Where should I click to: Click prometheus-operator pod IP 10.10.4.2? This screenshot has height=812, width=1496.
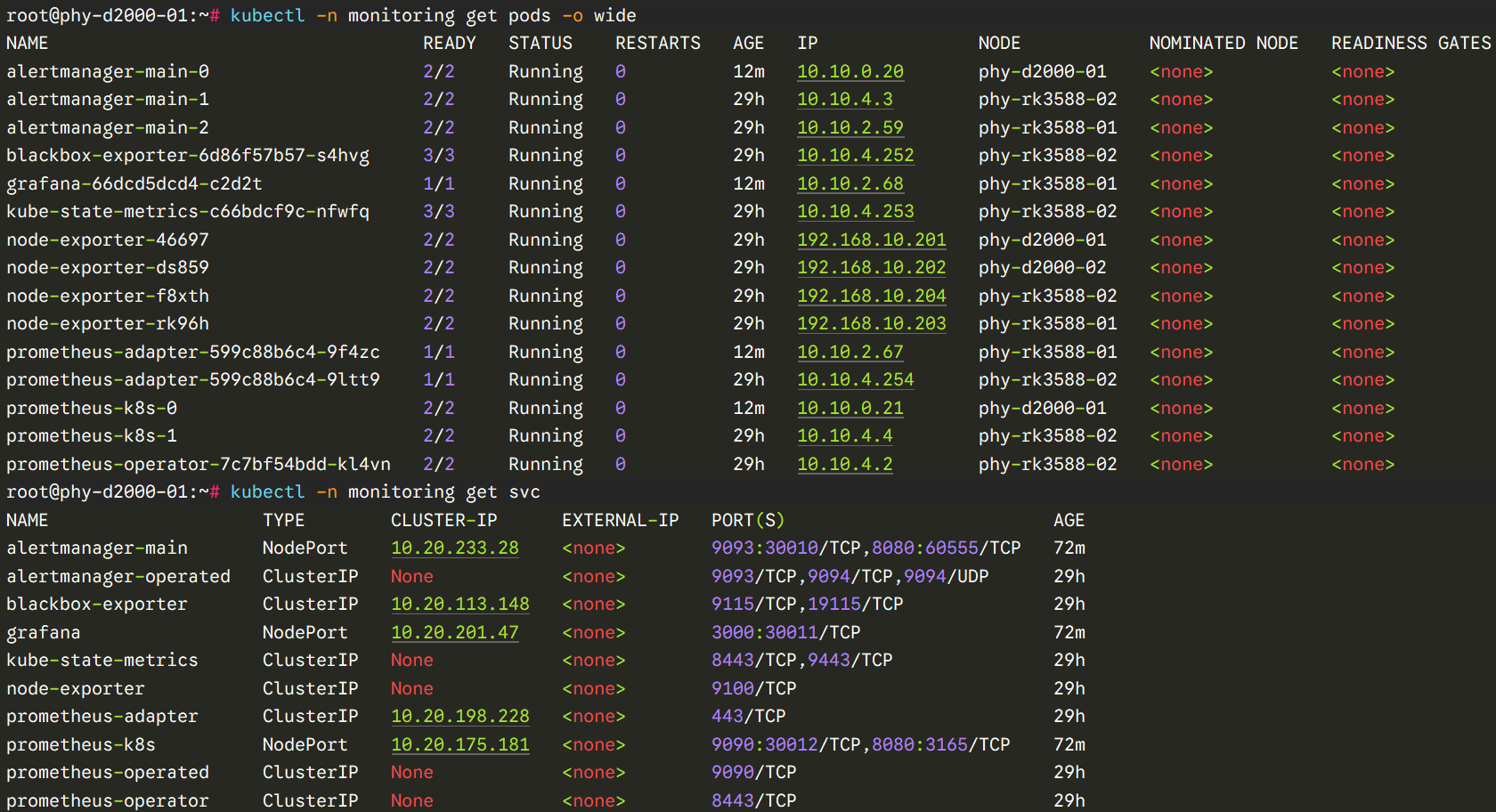coord(844,464)
